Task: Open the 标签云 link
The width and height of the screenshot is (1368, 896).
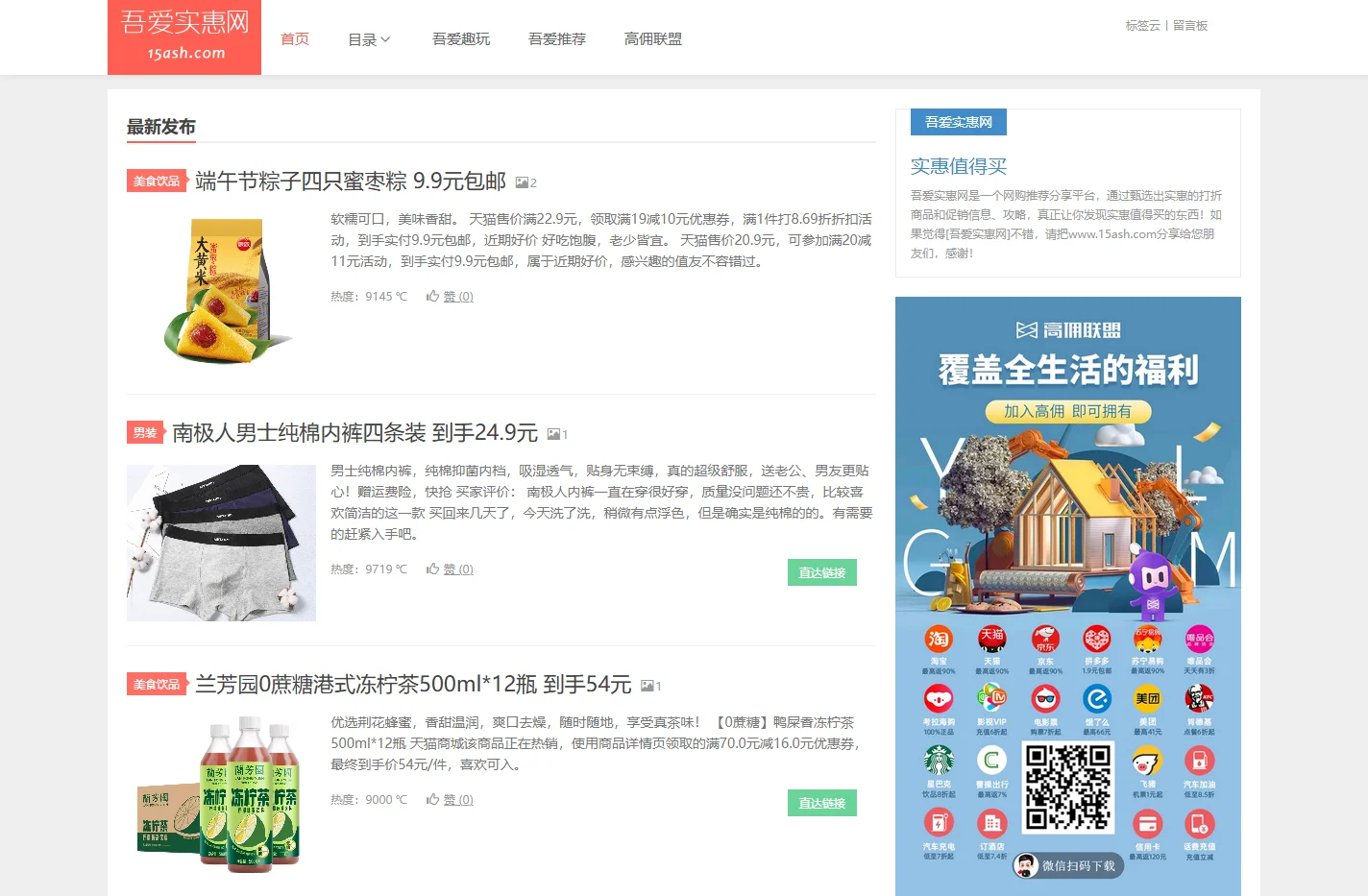Action: [x=1143, y=26]
